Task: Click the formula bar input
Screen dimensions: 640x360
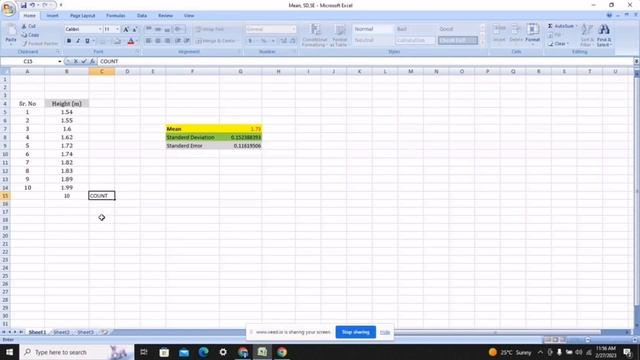Action: tap(365, 61)
